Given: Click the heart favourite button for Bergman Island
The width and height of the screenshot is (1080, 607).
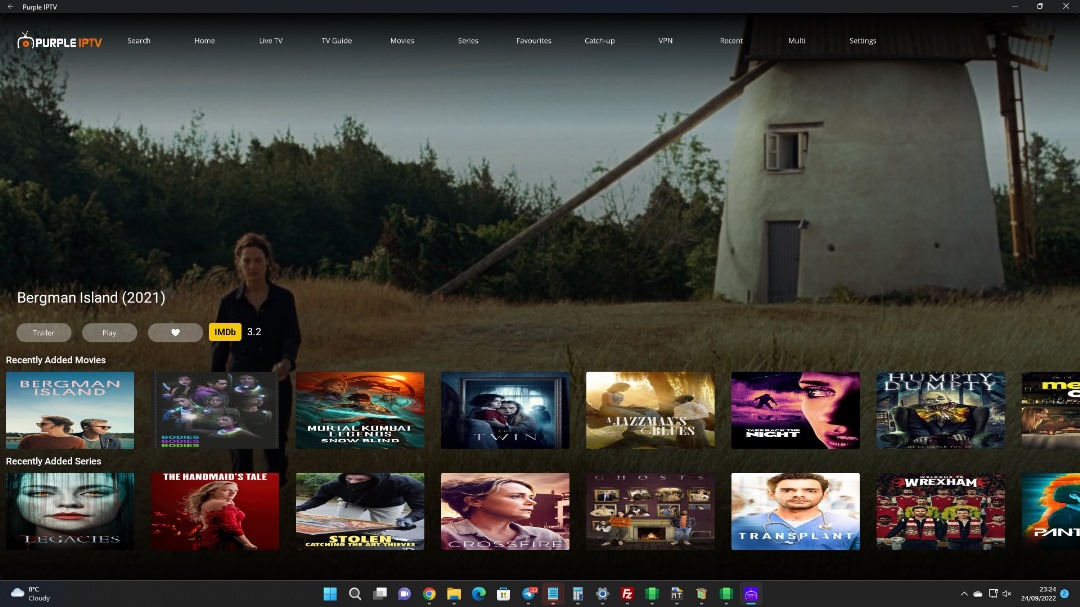Looking at the screenshot, I should click(x=175, y=333).
